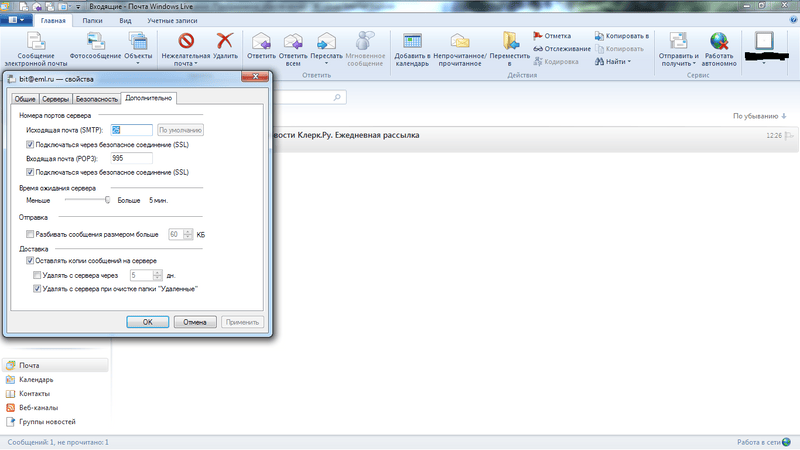Click the Отметка flag icon
Viewport: 800px width, 450px height.
click(538, 36)
